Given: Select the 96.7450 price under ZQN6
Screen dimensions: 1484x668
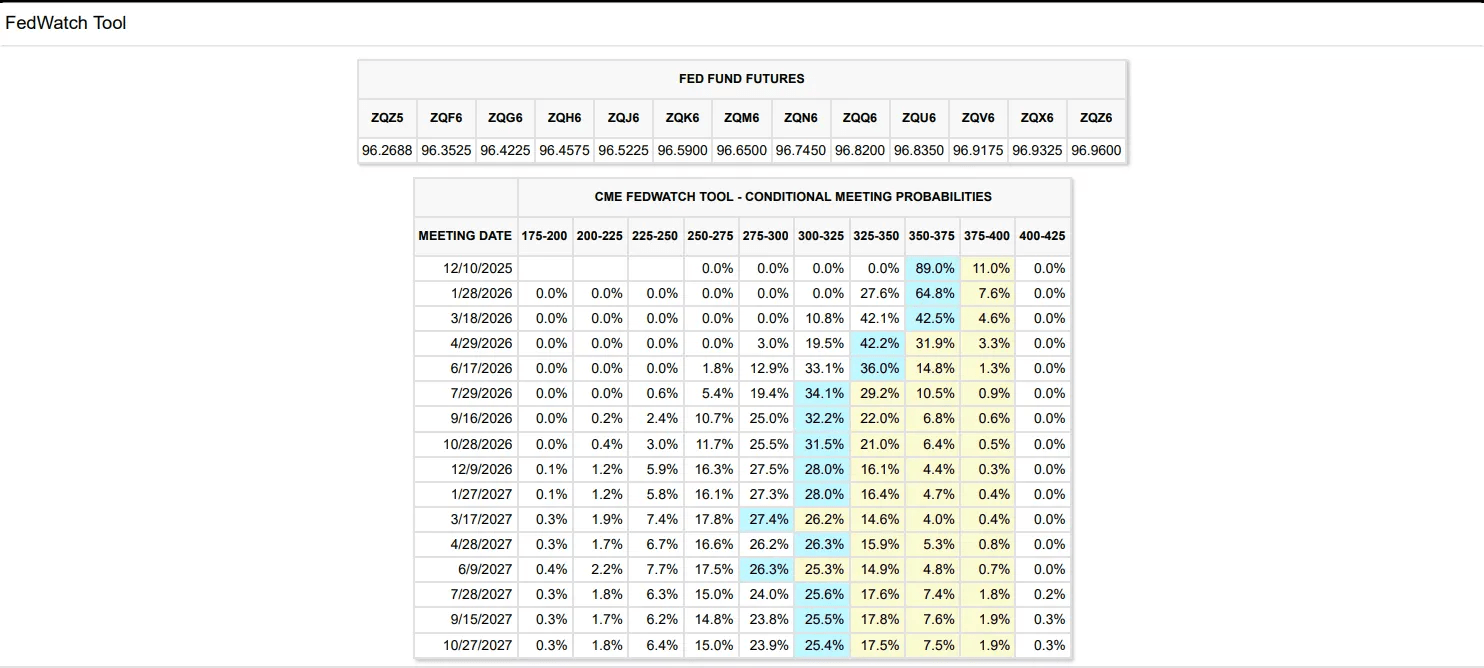Looking at the screenshot, I should click(800, 151).
